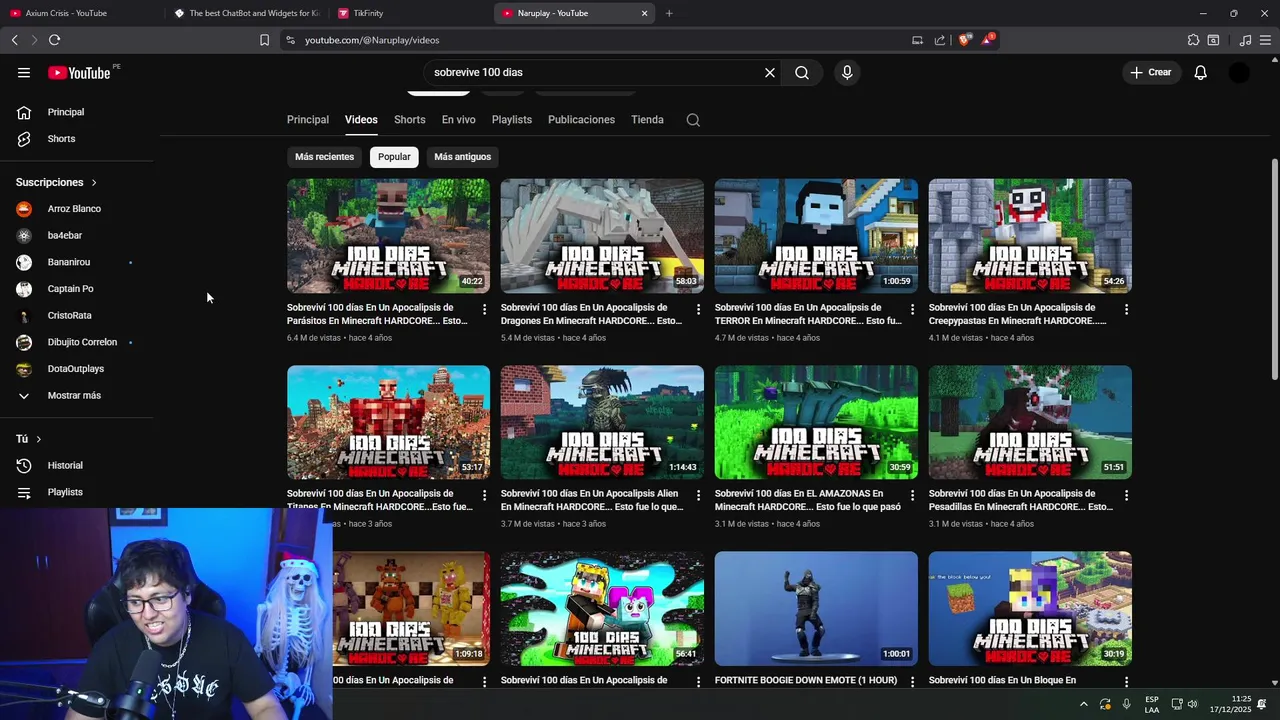Play the Dragones video thumbnail
Image resolution: width=1280 pixels, height=720 pixels.
click(602, 236)
